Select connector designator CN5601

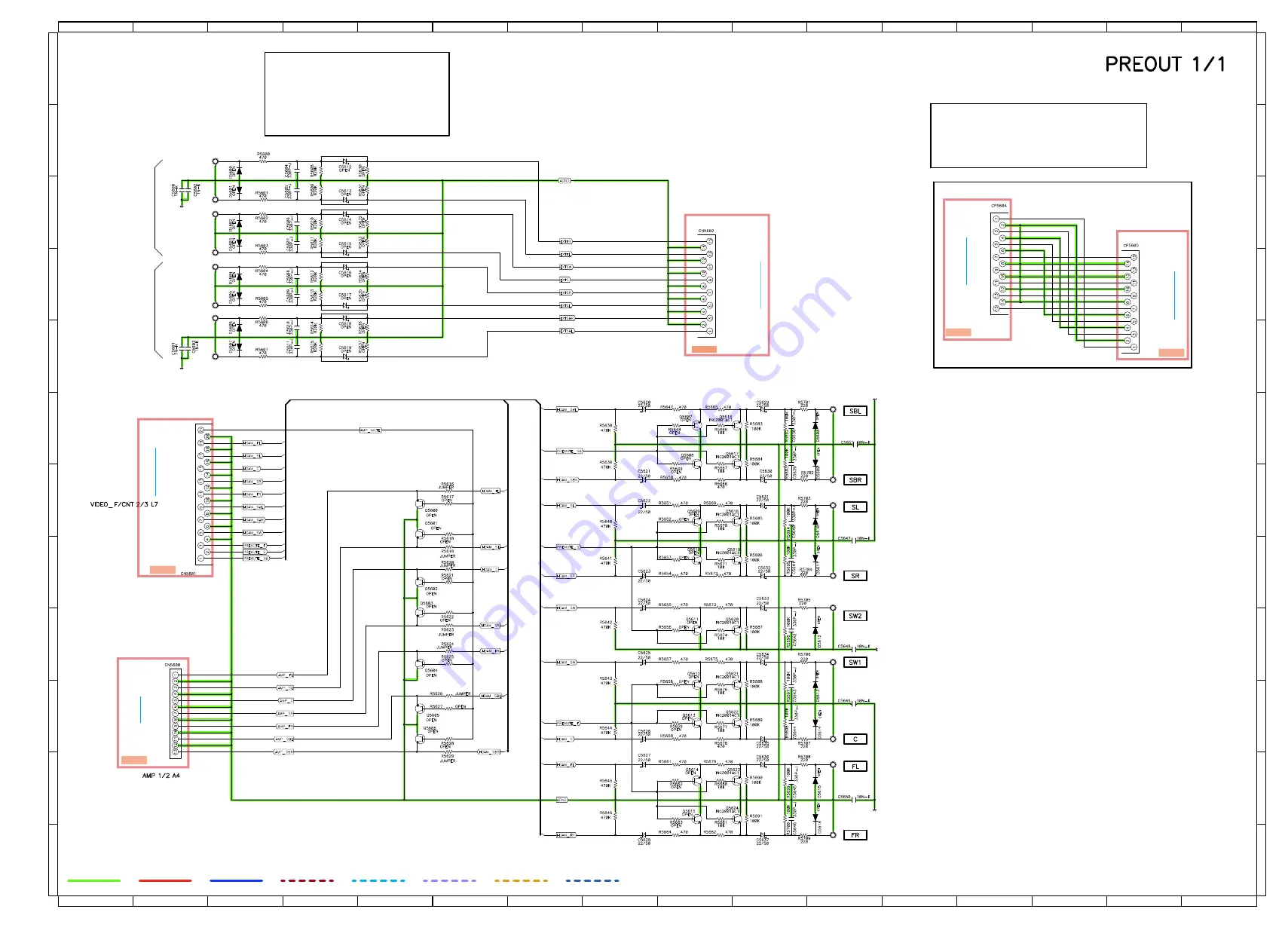(x=188, y=574)
